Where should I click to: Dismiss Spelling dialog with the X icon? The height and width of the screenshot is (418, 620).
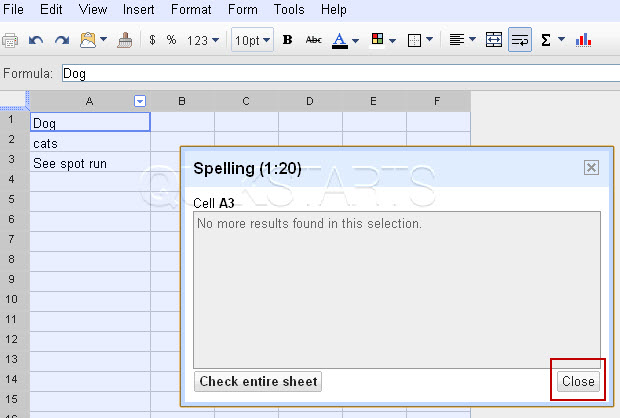click(x=591, y=168)
